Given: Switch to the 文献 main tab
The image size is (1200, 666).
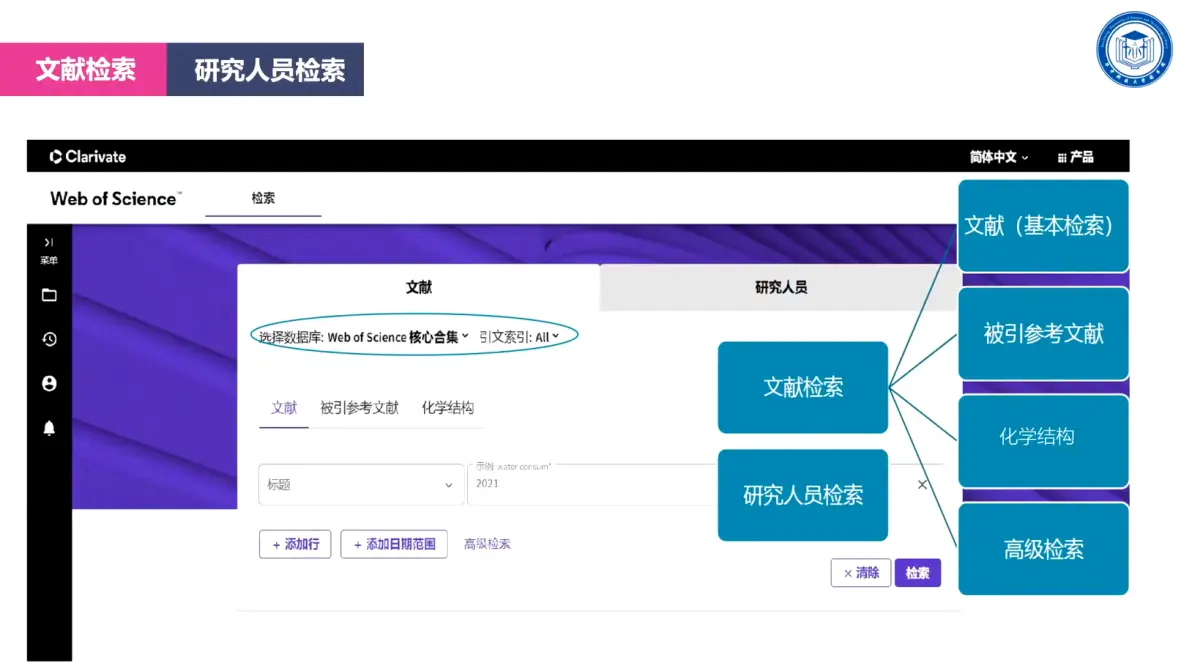Looking at the screenshot, I should pyautogui.click(x=419, y=287).
